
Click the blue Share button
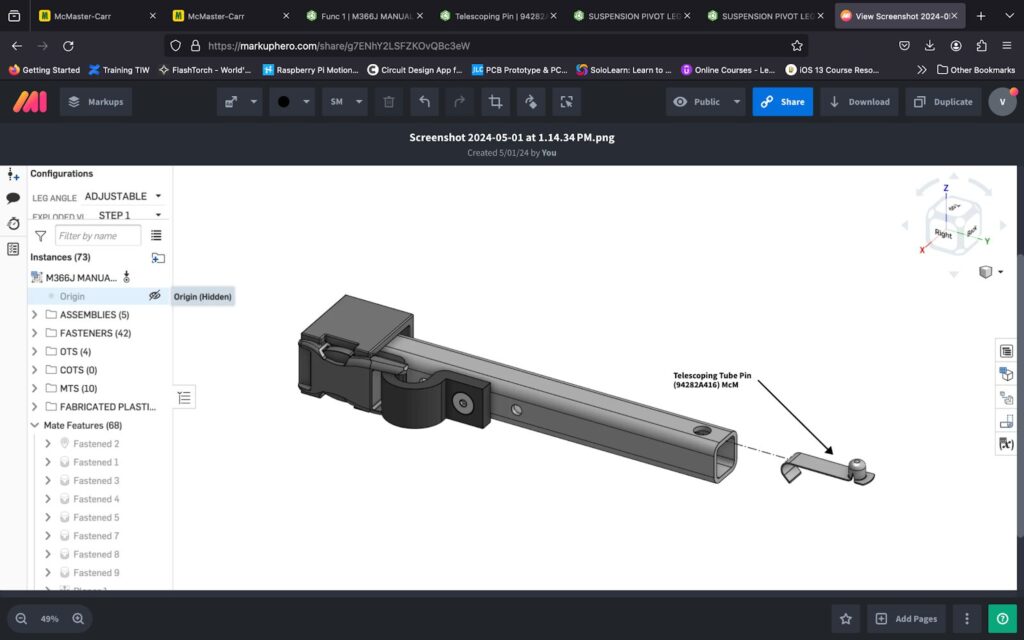[782, 101]
